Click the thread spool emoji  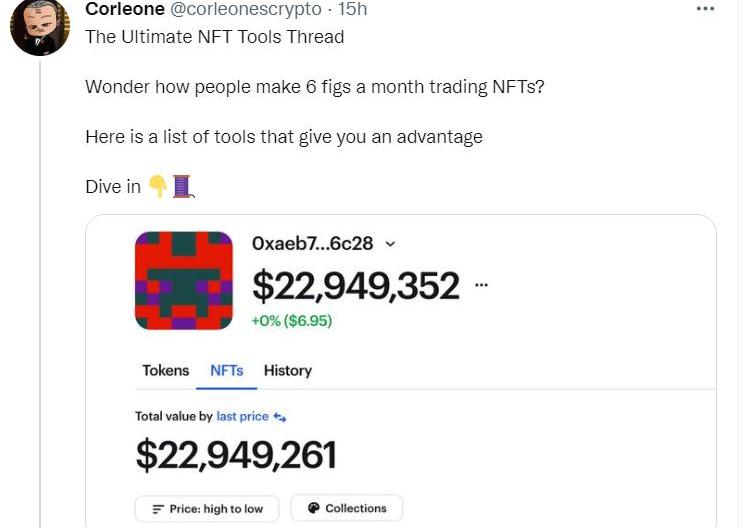coord(181,186)
